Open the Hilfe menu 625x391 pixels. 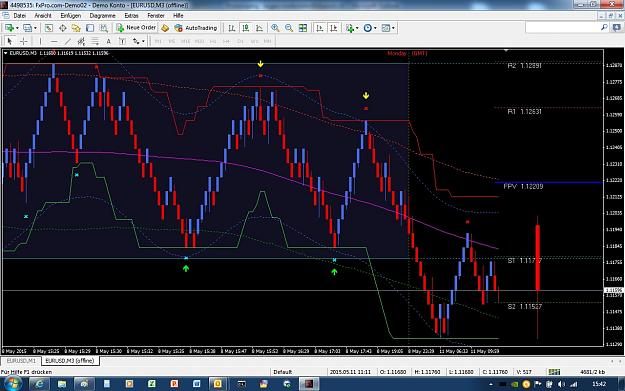(x=178, y=16)
